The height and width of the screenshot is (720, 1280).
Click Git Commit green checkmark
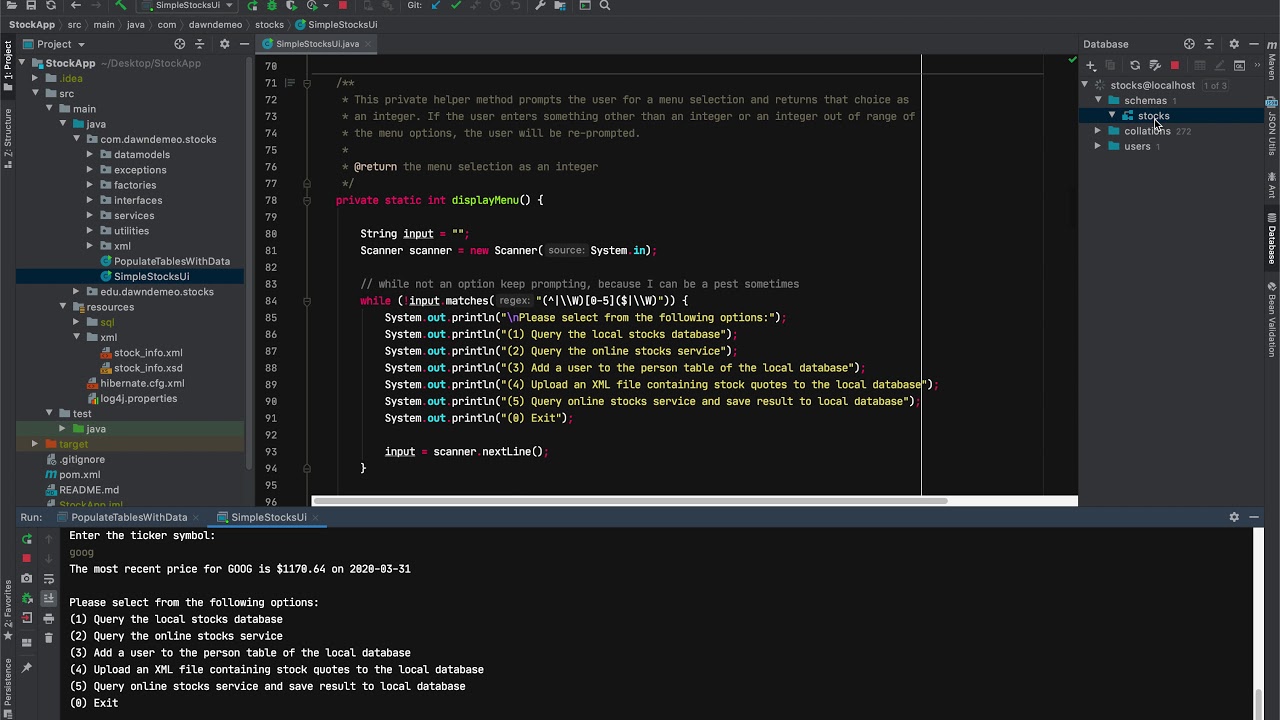click(456, 5)
